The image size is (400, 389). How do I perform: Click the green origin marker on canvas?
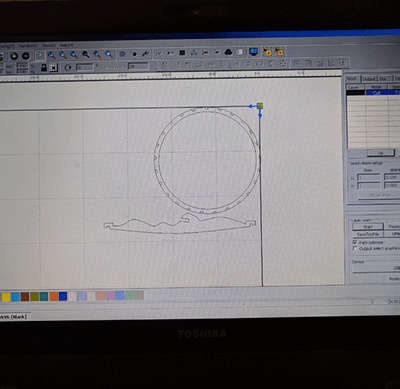[x=260, y=106]
